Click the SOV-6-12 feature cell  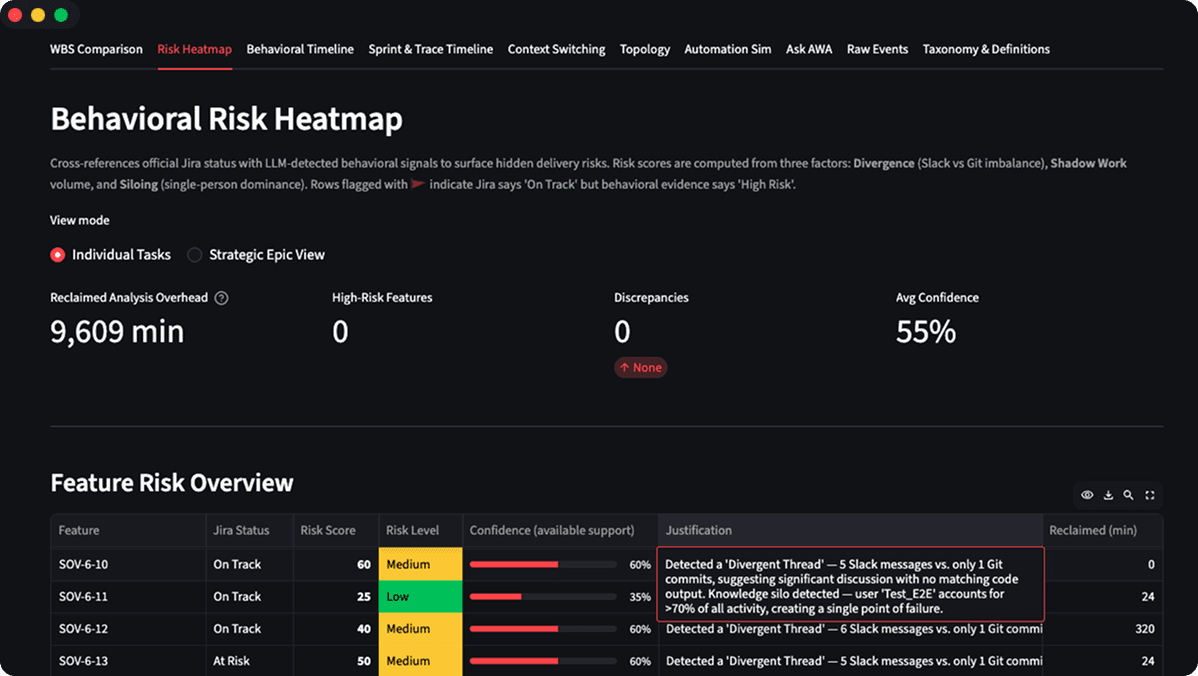tap(128, 629)
